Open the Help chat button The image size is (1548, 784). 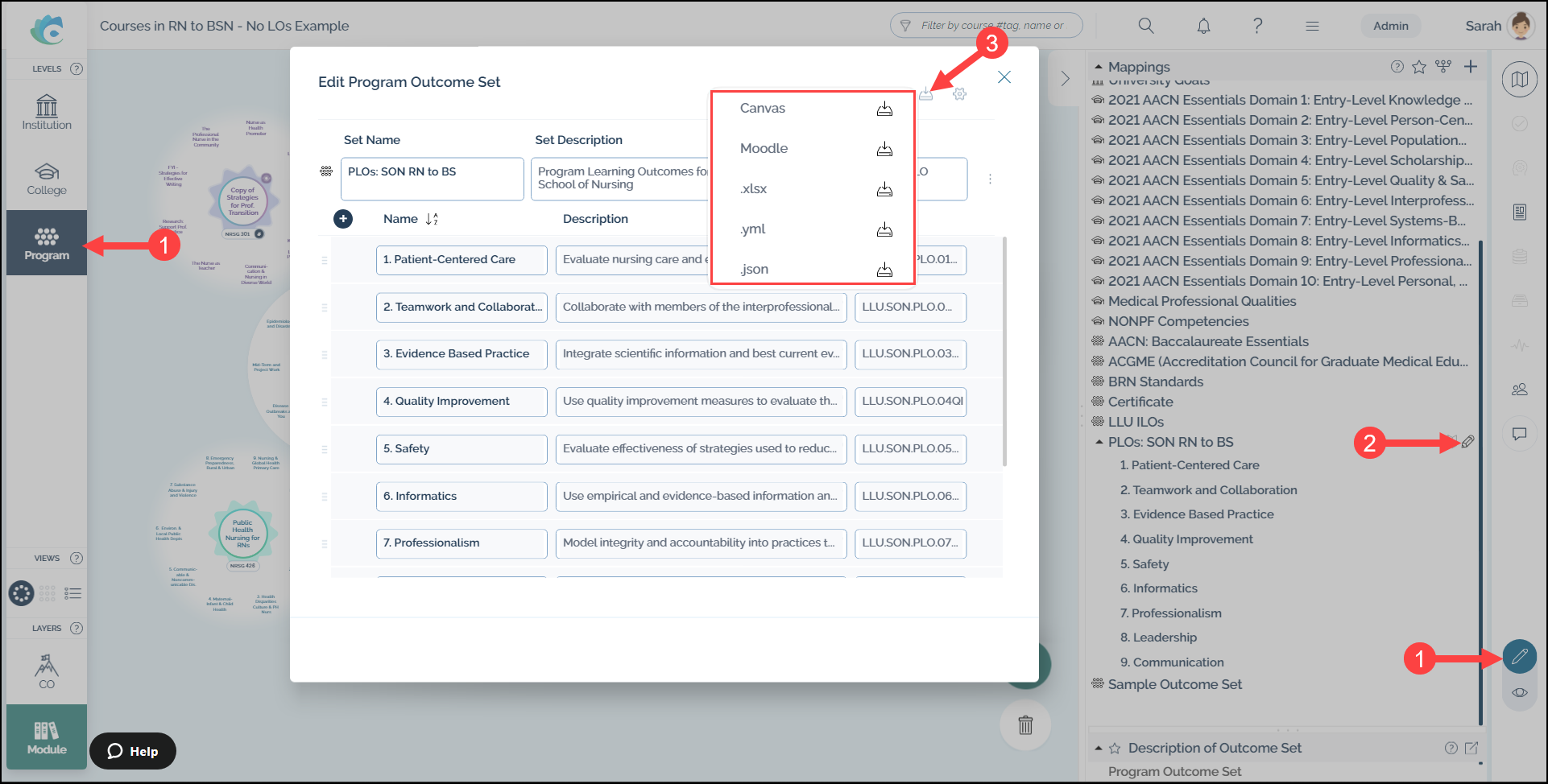[133, 751]
